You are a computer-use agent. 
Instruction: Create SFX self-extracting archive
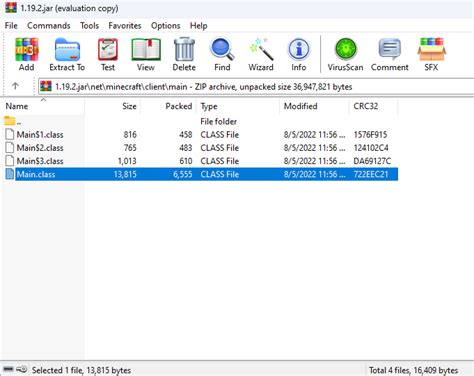click(x=431, y=49)
